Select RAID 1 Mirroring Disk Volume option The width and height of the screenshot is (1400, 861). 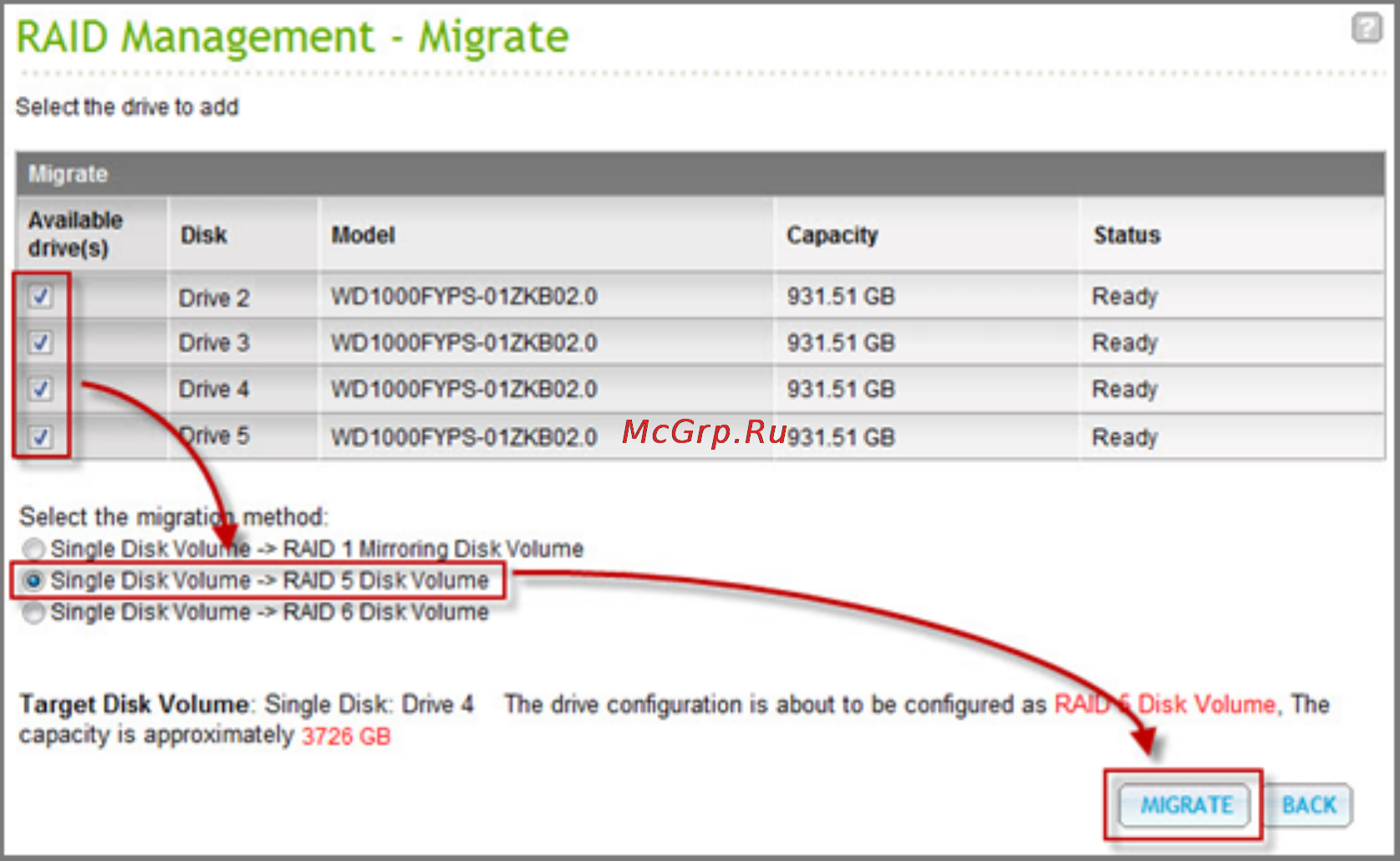[33, 549]
